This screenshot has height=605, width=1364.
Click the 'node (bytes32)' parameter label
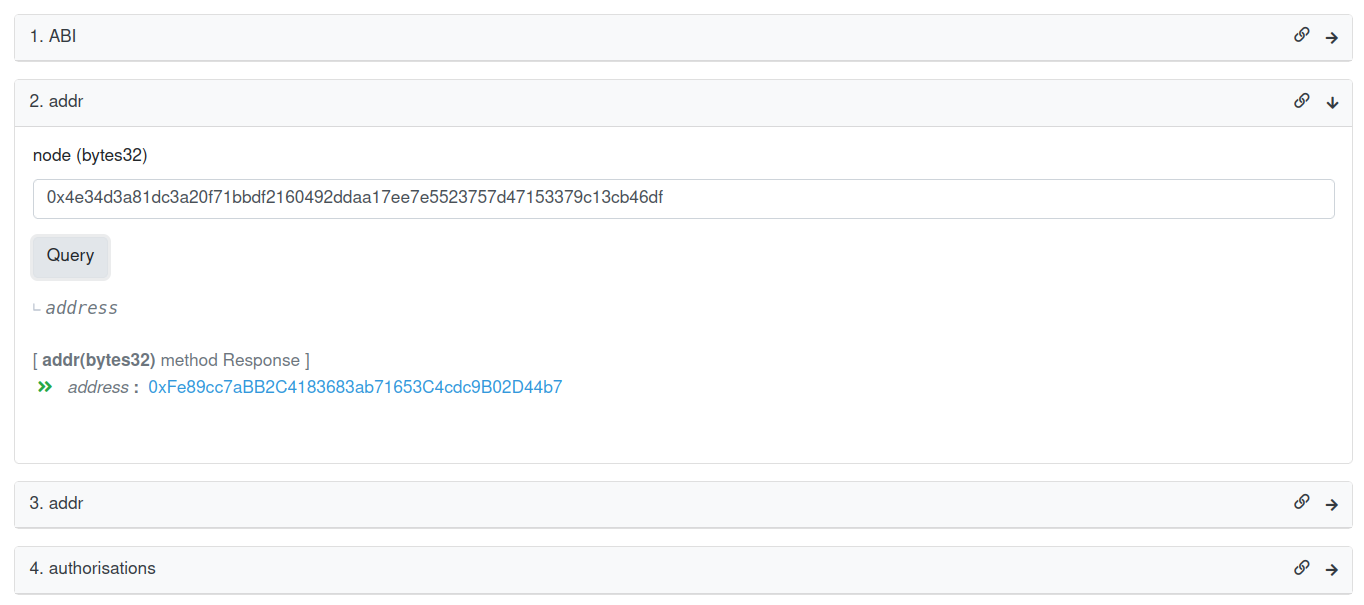[x=90, y=155]
